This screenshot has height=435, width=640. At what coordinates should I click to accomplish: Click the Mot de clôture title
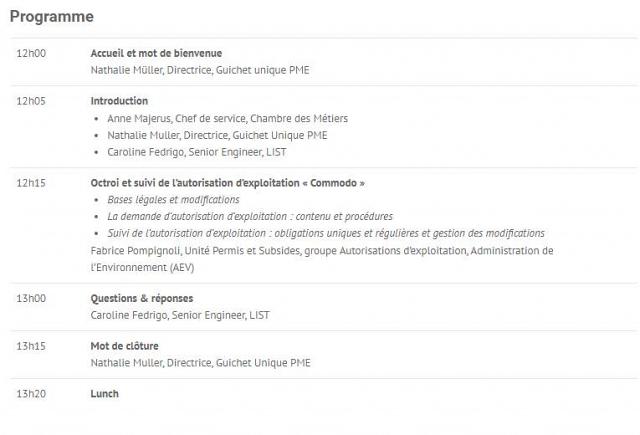coord(124,346)
